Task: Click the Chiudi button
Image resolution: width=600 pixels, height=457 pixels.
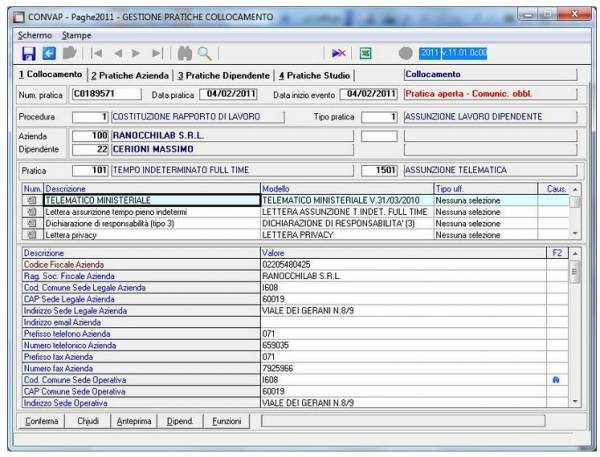Action: click(x=88, y=421)
